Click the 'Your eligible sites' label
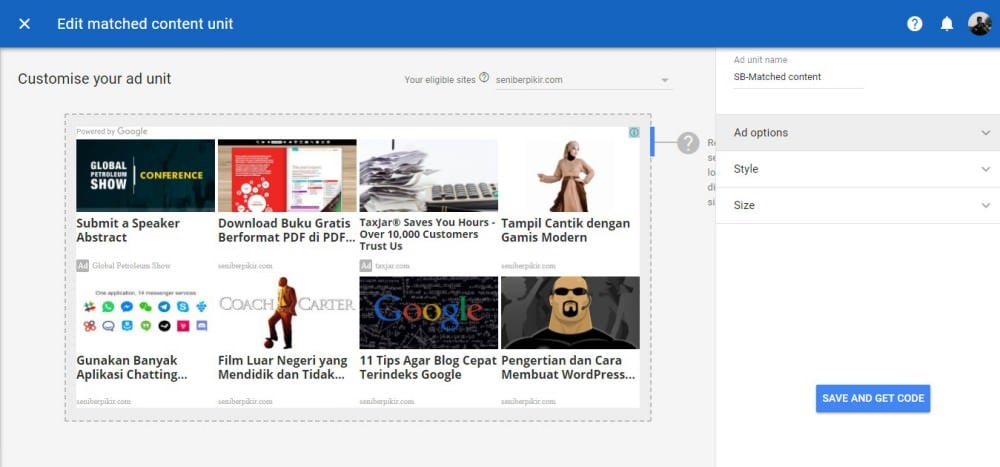The height and width of the screenshot is (467, 1000). [x=440, y=80]
